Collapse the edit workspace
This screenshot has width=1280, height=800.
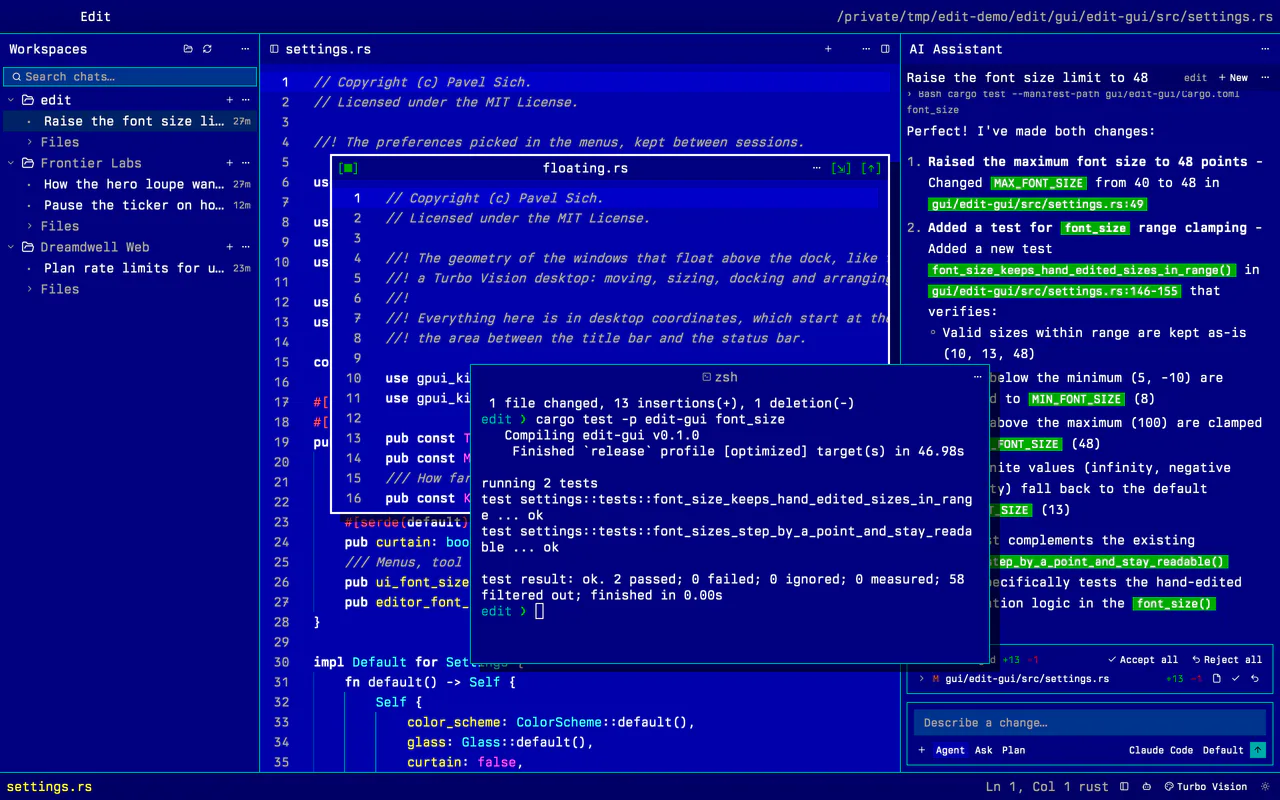tap(11, 100)
